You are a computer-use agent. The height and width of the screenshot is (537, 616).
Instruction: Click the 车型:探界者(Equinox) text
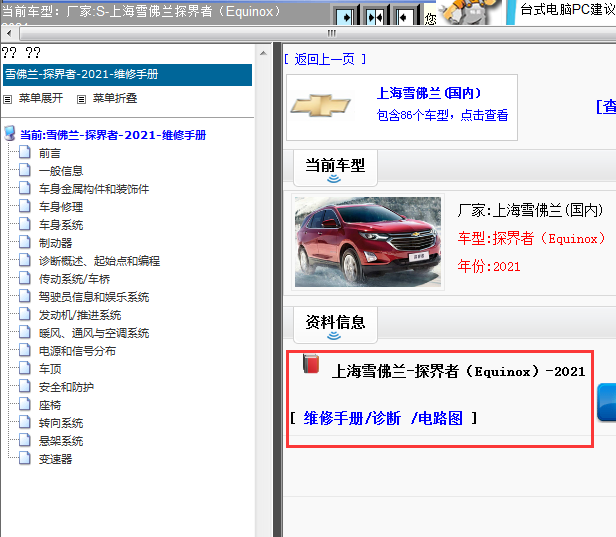click(532, 238)
